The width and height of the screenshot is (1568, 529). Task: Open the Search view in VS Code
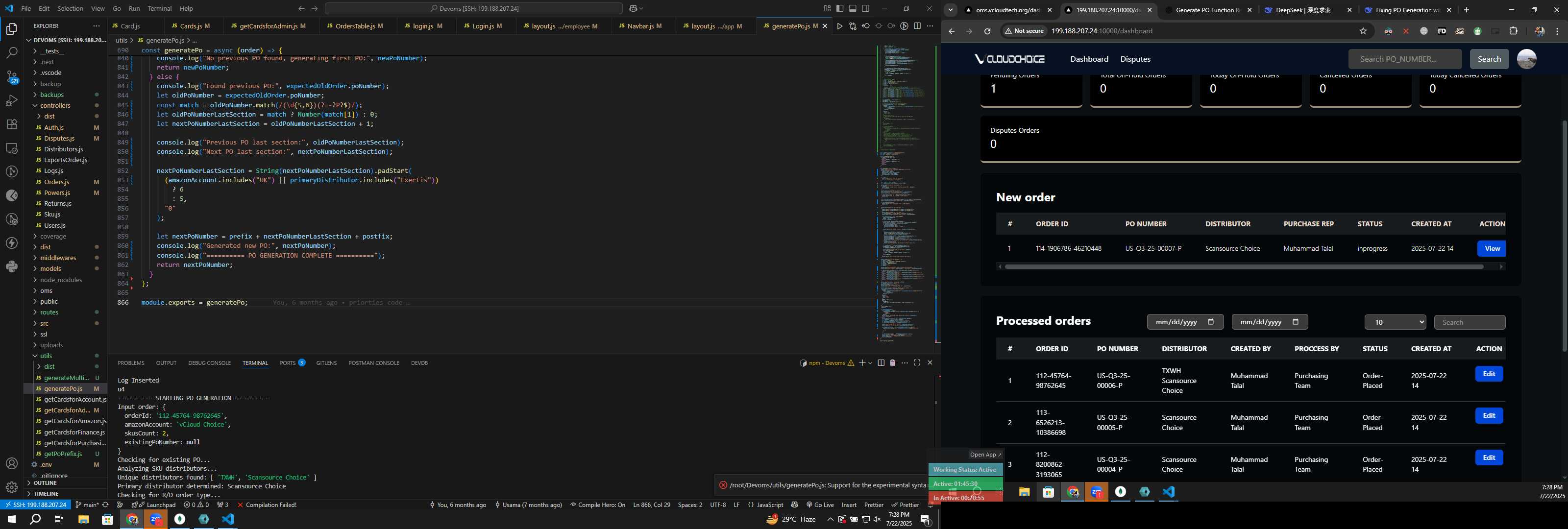[x=12, y=53]
